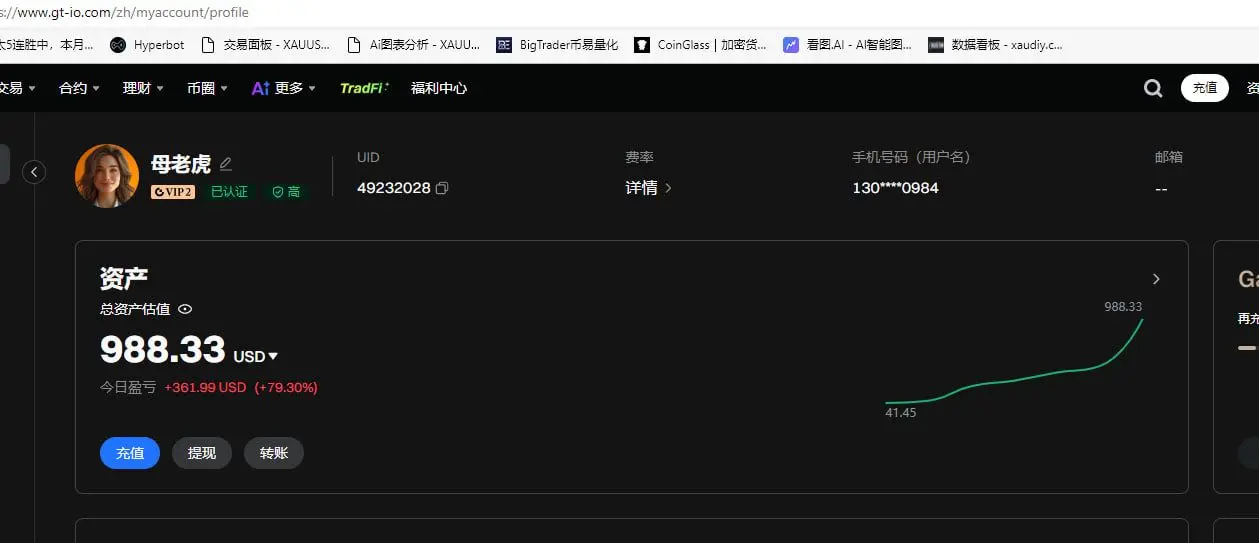Click the user avatar picture
Image resolution: width=1259 pixels, height=543 pixels.
(107, 176)
